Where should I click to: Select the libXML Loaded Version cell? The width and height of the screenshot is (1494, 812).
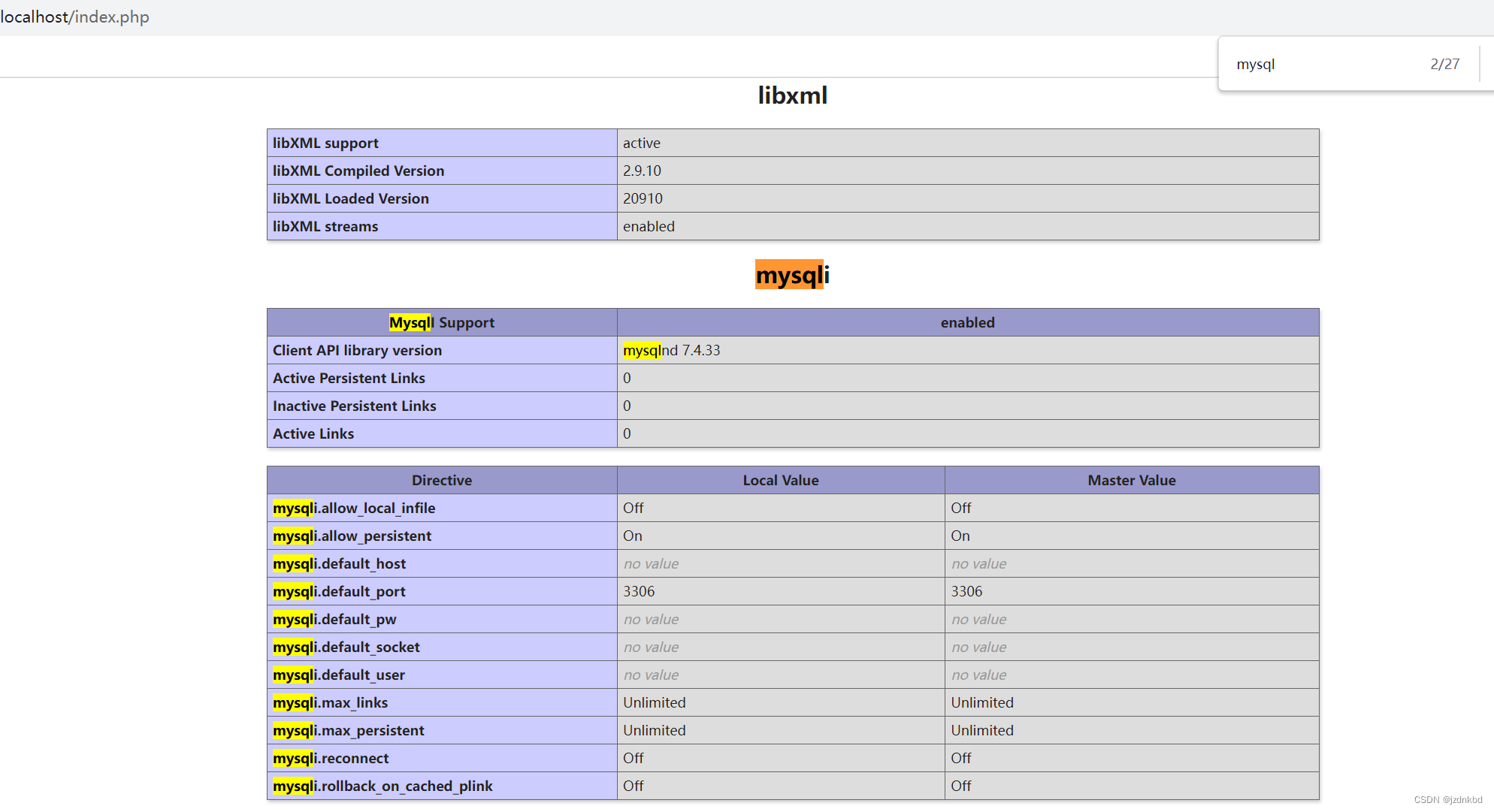click(442, 198)
